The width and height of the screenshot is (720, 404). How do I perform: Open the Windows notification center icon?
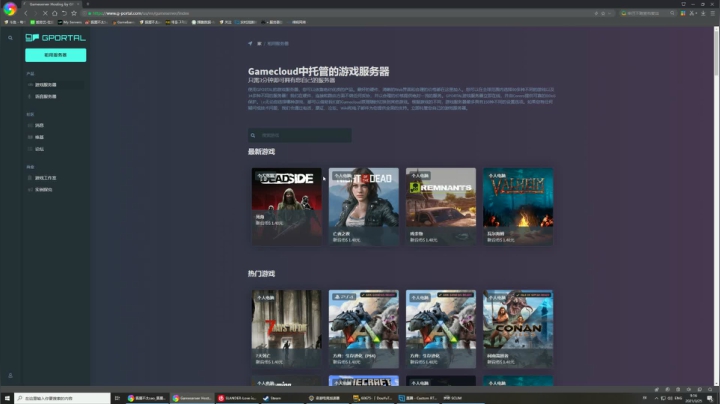(710, 398)
